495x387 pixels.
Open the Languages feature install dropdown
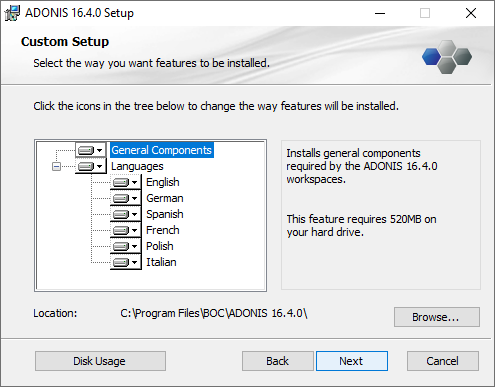coord(90,166)
